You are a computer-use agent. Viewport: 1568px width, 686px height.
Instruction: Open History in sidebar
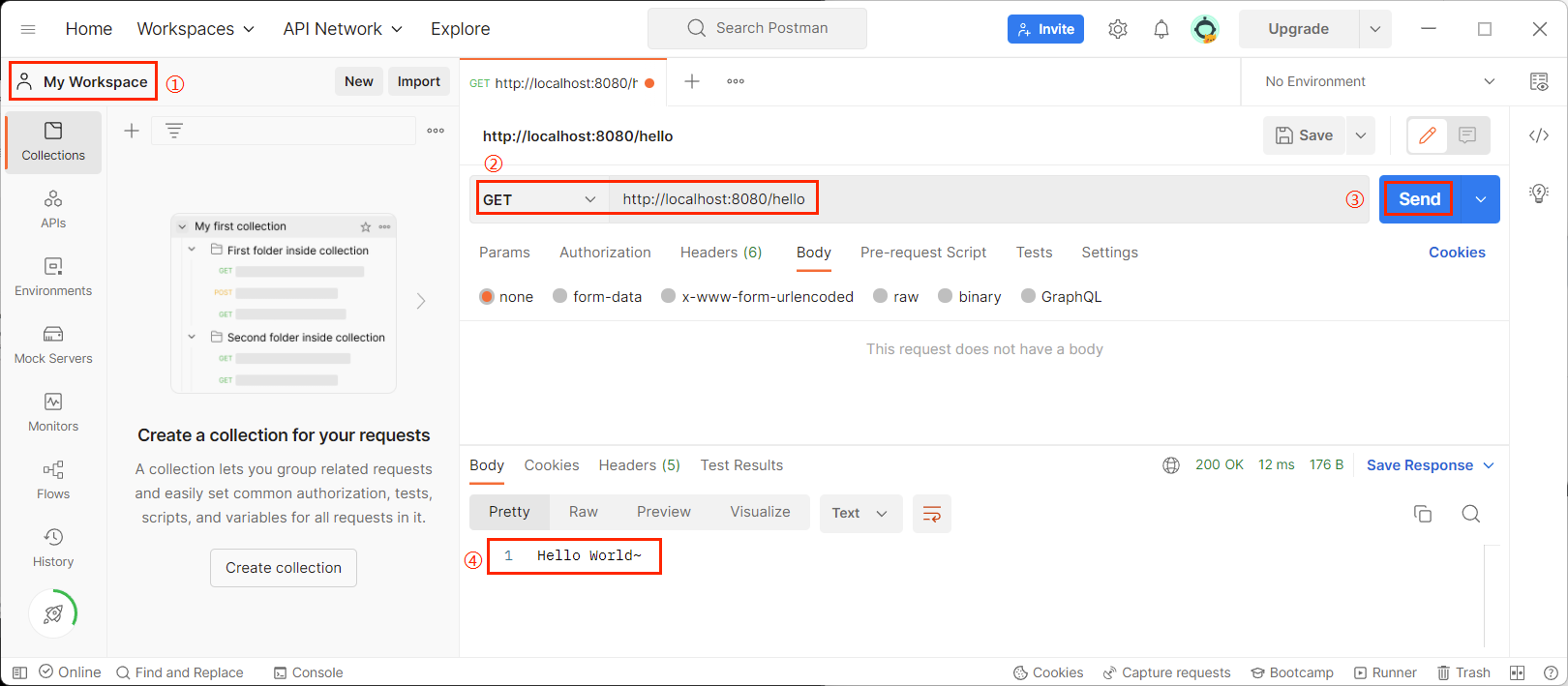[53, 549]
